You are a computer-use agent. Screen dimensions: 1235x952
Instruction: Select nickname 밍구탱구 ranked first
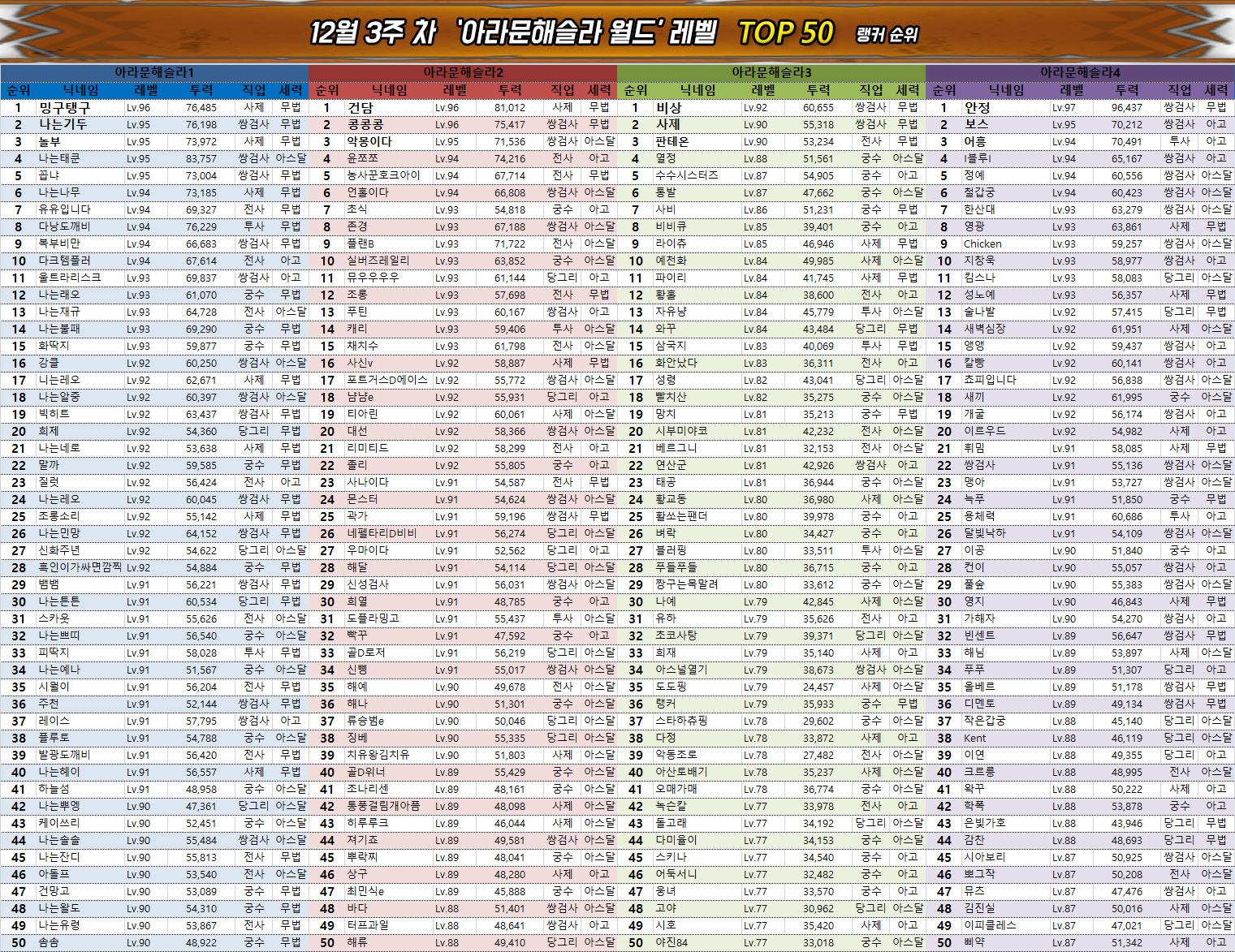tap(65, 107)
